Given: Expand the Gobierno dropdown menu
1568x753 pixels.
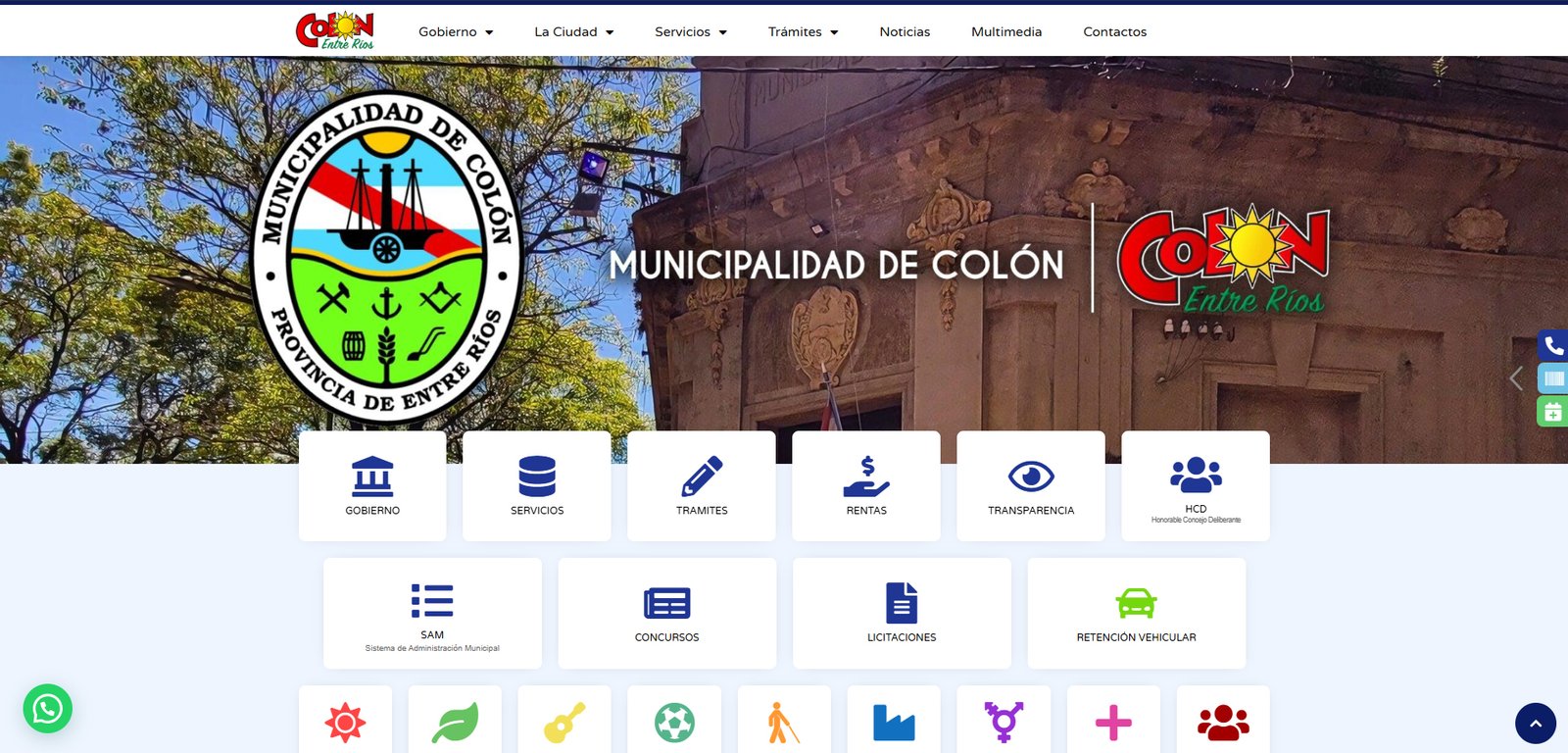Looking at the screenshot, I should click(x=456, y=31).
